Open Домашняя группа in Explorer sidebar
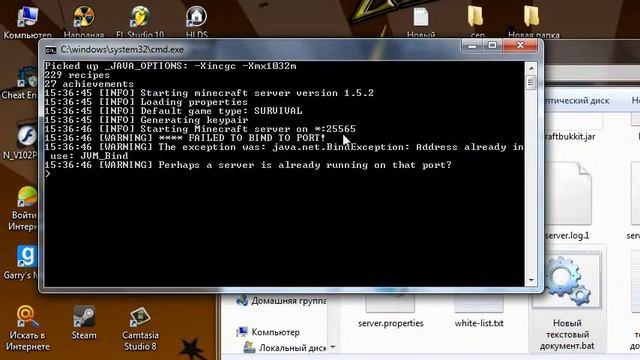This screenshot has height=360, width=640. coord(282,301)
